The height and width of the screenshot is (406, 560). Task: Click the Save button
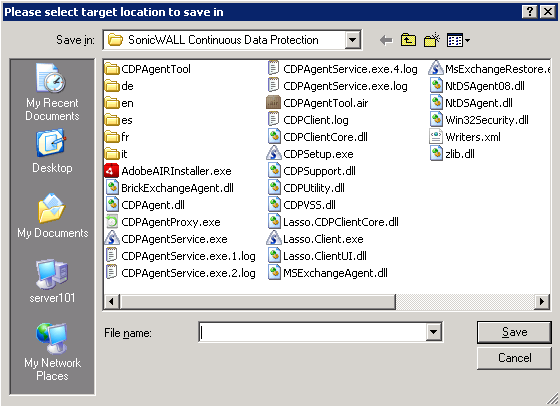click(x=514, y=332)
